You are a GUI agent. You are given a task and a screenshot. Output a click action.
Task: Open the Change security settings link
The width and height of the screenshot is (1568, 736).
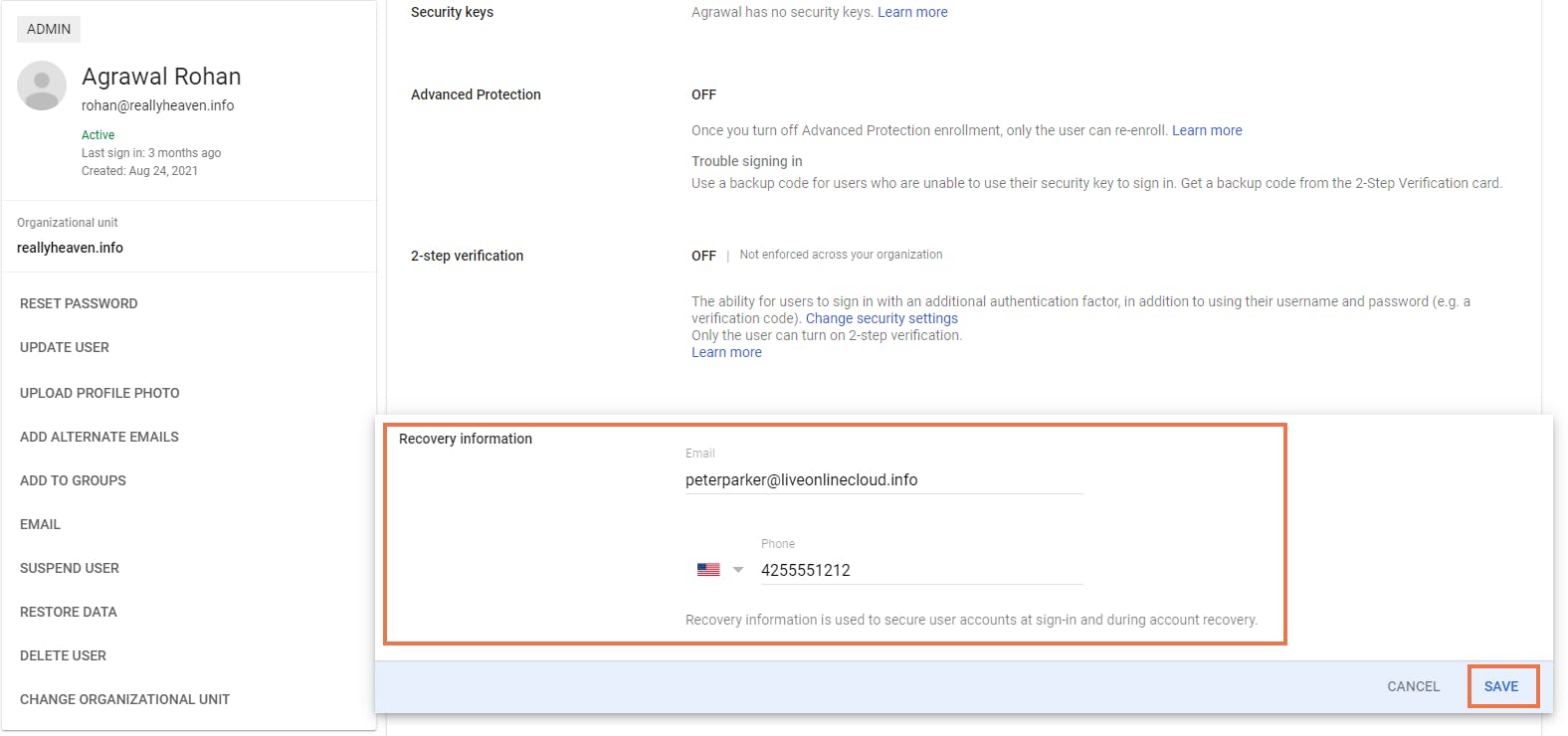[882, 318]
